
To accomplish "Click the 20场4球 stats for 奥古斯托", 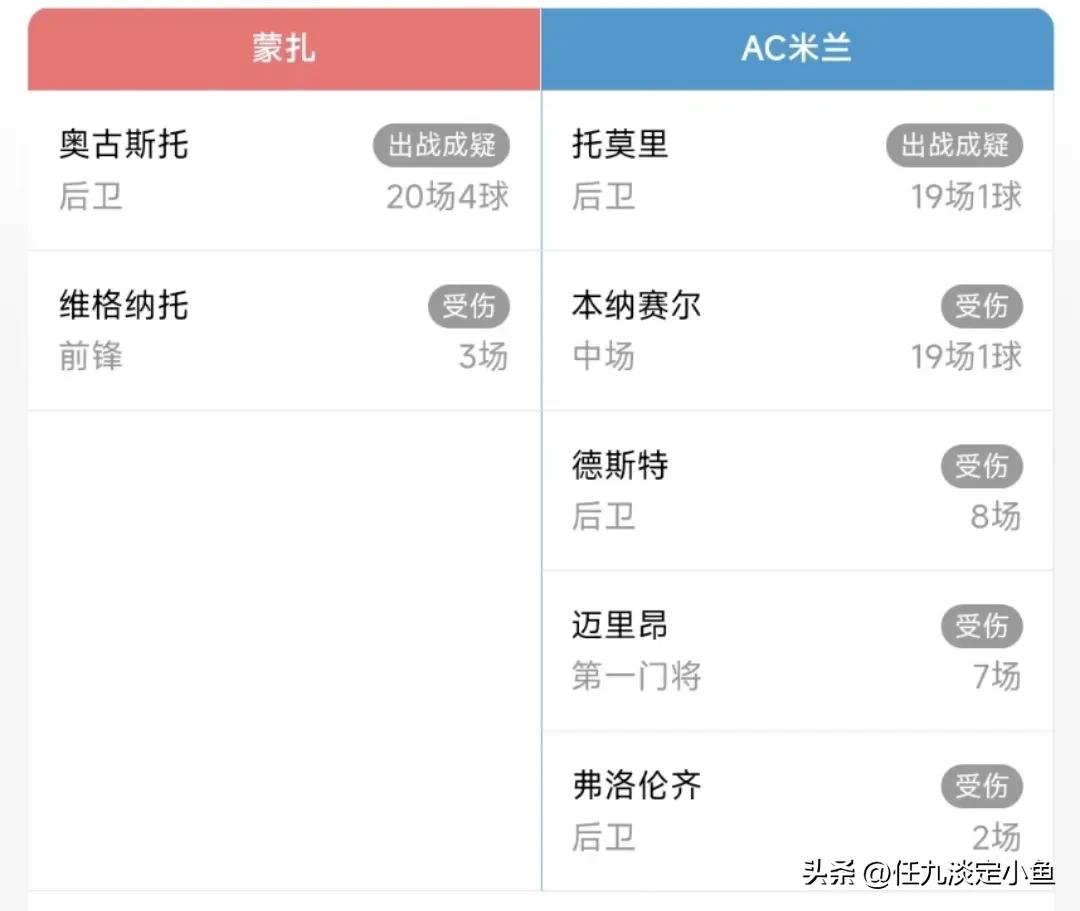I will (x=445, y=198).
